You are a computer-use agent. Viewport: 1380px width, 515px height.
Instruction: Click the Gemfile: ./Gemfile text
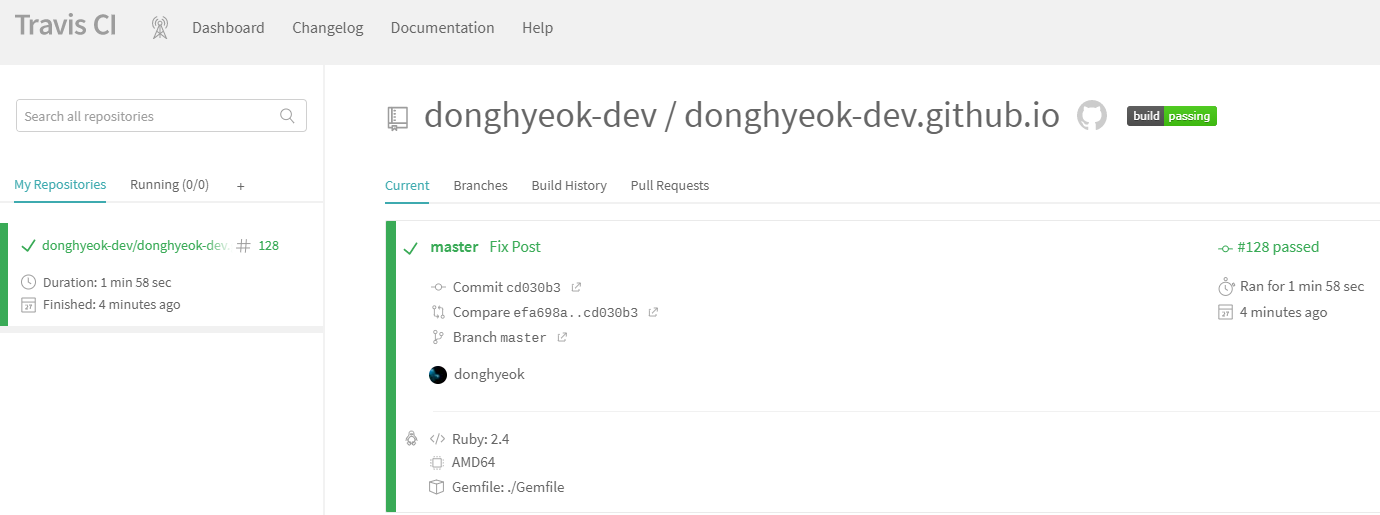click(508, 487)
